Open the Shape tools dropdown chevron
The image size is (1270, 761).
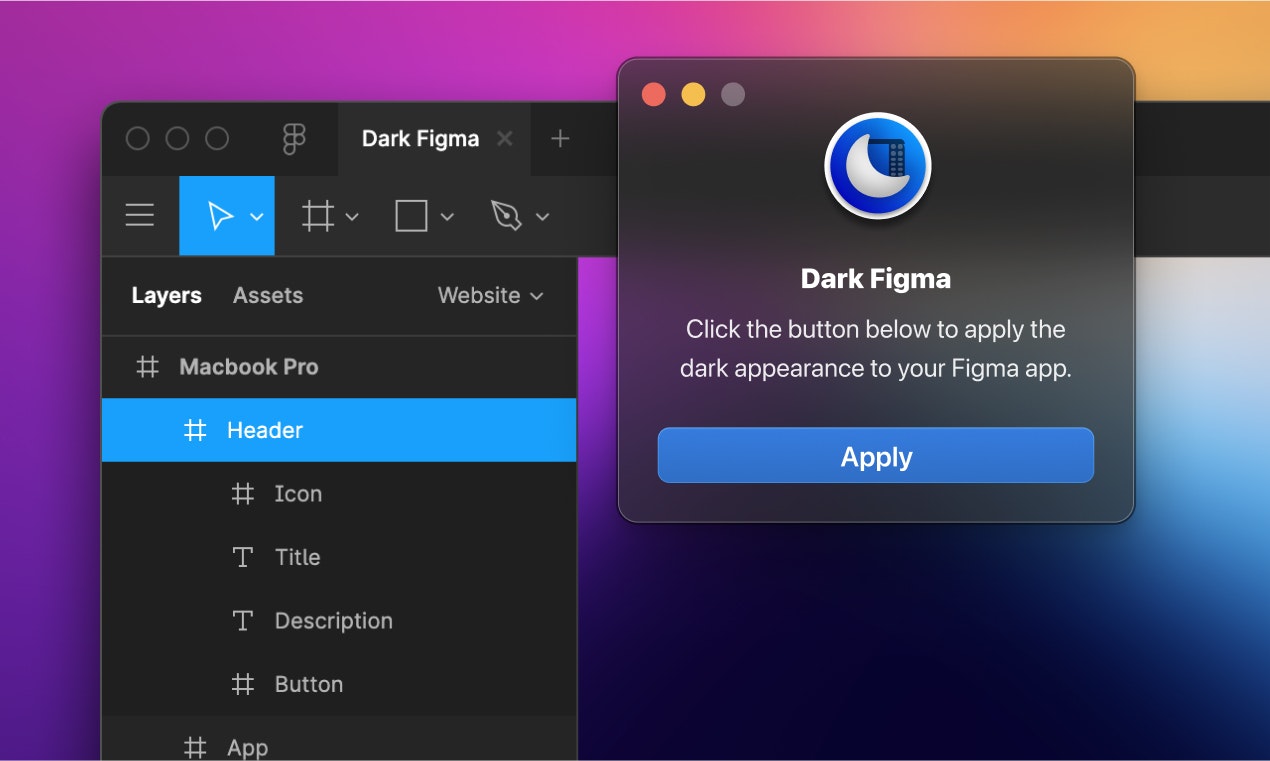[x=447, y=215]
